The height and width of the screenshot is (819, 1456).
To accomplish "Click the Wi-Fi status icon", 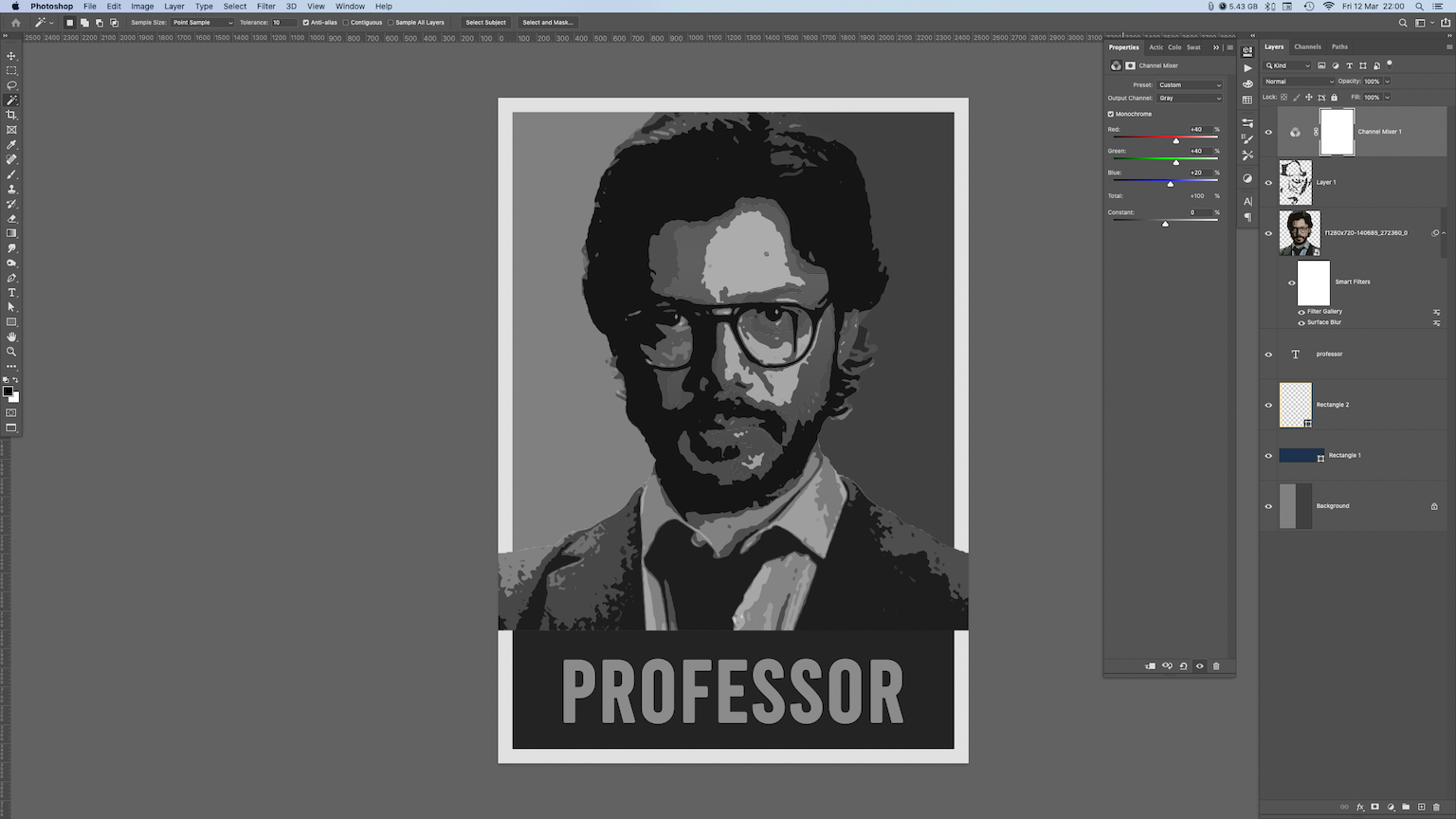I will [1328, 7].
